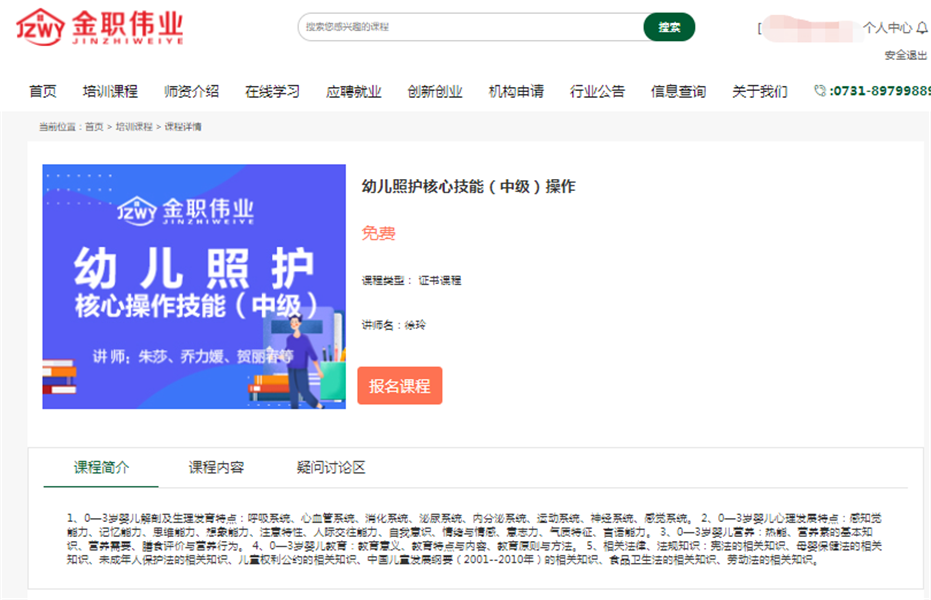This screenshot has width=931, height=600.
Task: Click the orange 报名课程 enroll button
Action: click(x=400, y=386)
